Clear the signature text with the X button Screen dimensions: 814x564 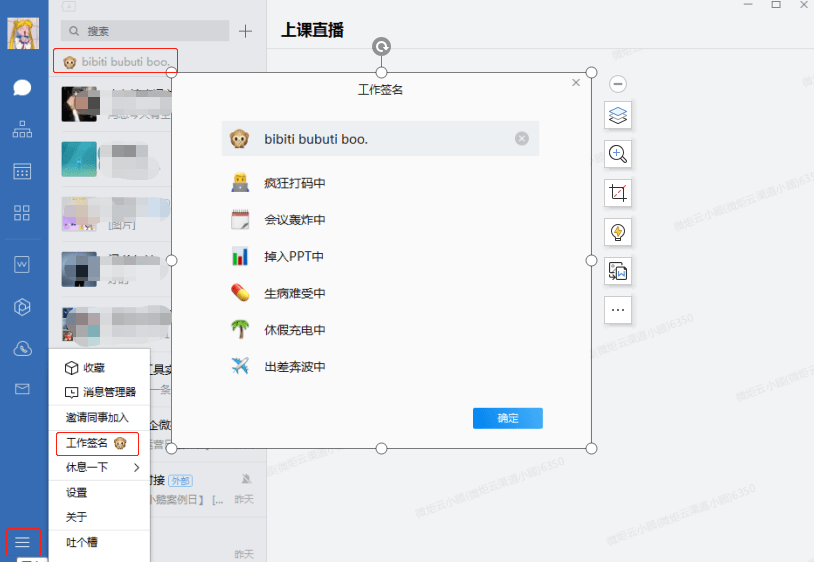tap(522, 139)
